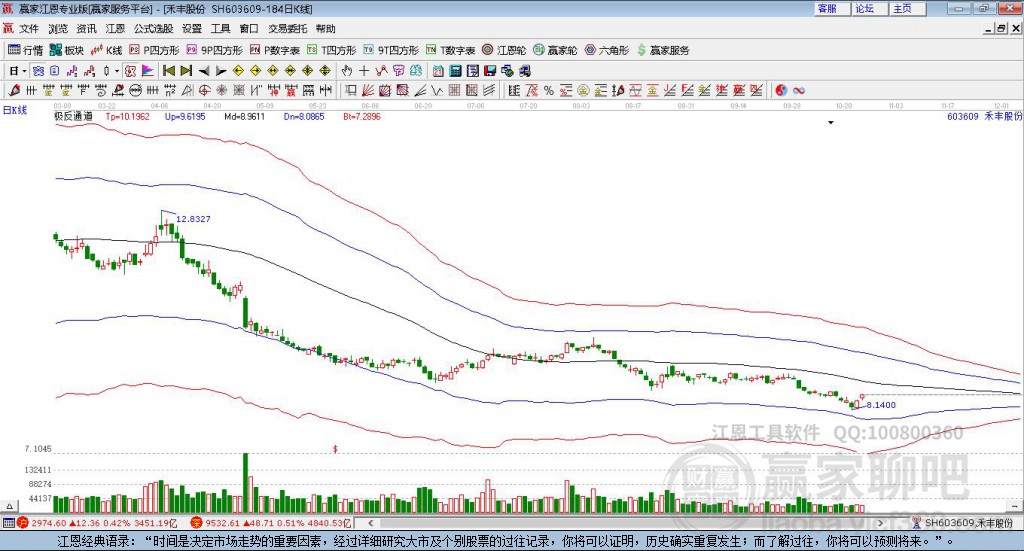Open the 江恩 menu
Screen dimensions: 1024x551
115,29
